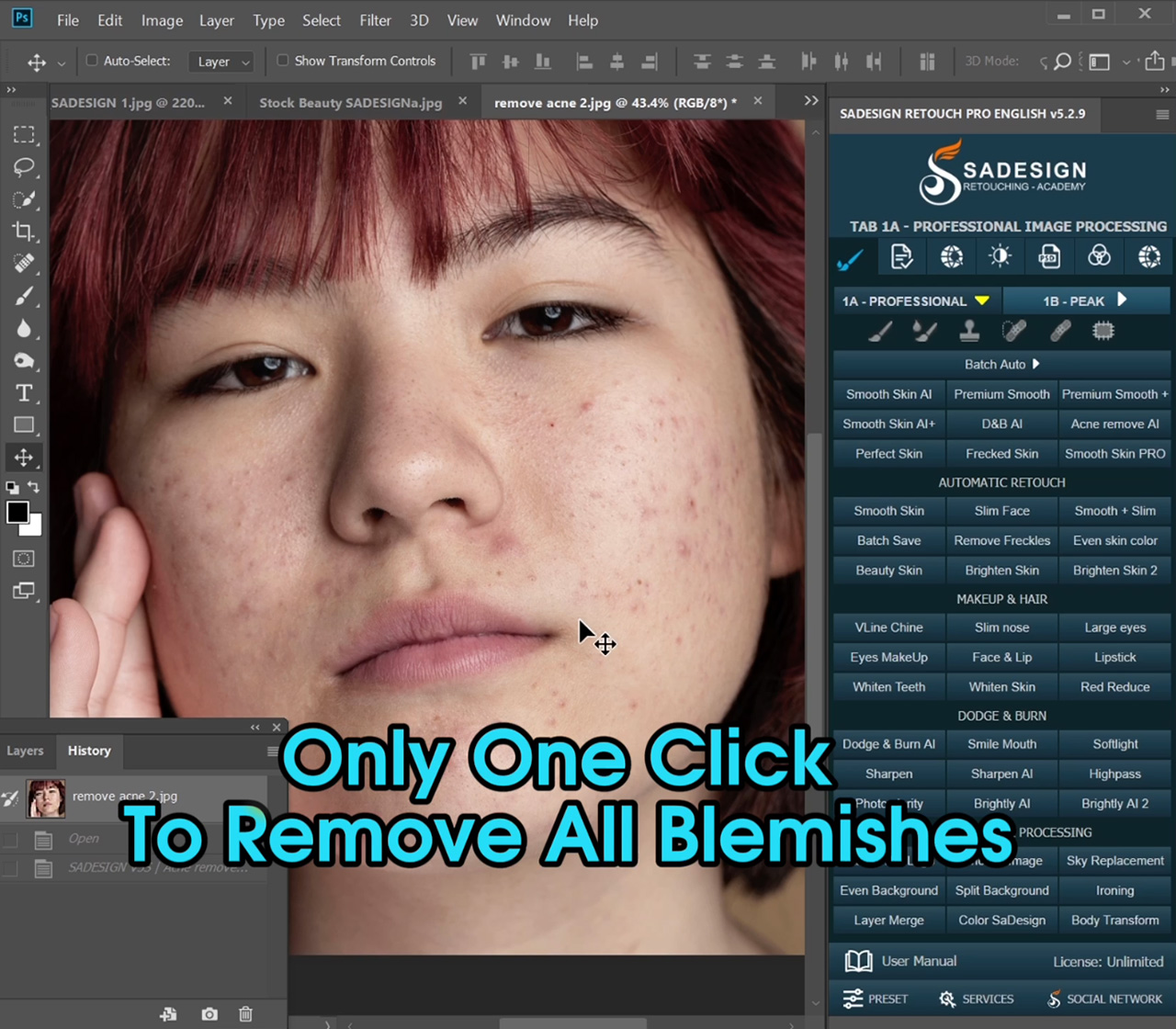
Task: Click the Acne remove AI button
Action: (x=1114, y=424)
